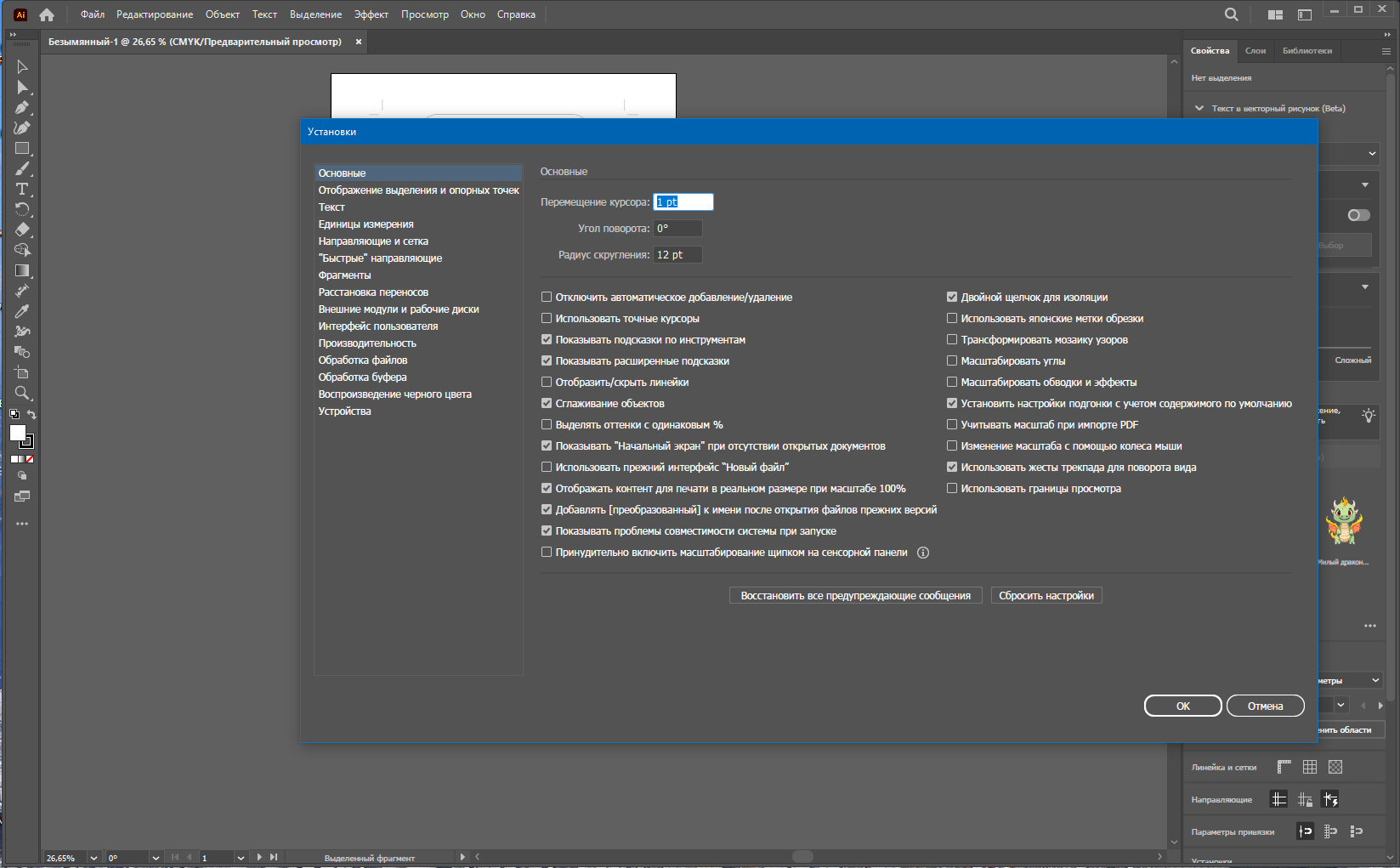Click the 'Перемещение курсора' input field
This screenshot has width=1400, height=868.
pos(683,201)
